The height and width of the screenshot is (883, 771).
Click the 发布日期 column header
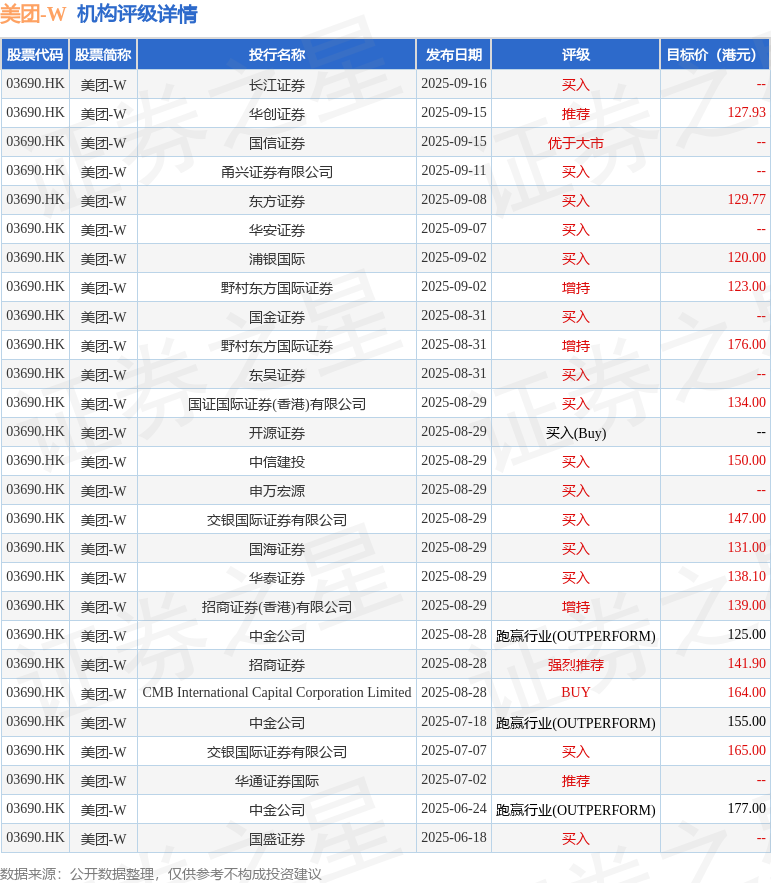point(453,55)
